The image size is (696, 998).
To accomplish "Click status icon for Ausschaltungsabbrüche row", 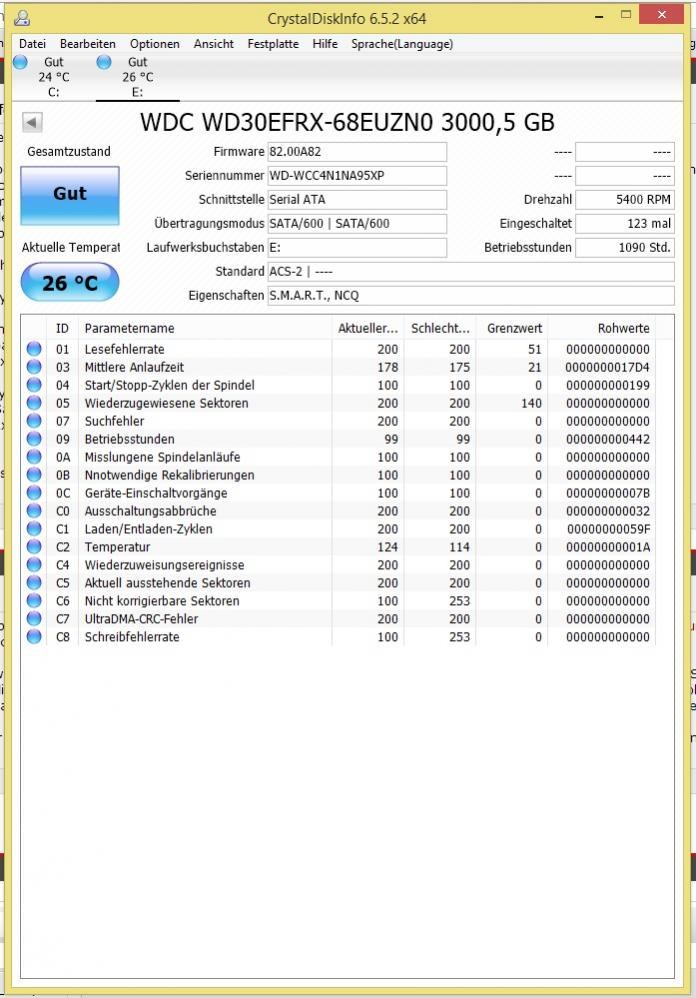I will click(x=34, y=510).
